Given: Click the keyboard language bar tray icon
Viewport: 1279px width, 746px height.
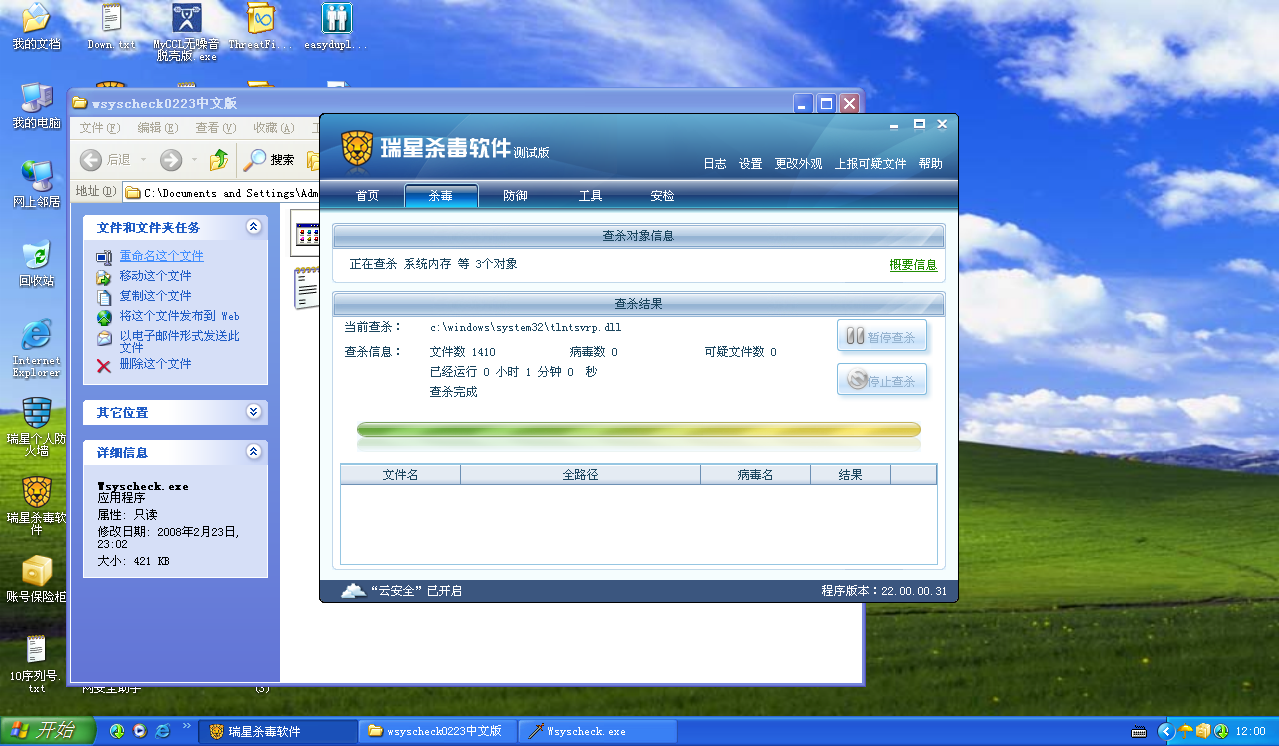Looking at the screenshot, I should (1139, 731).
